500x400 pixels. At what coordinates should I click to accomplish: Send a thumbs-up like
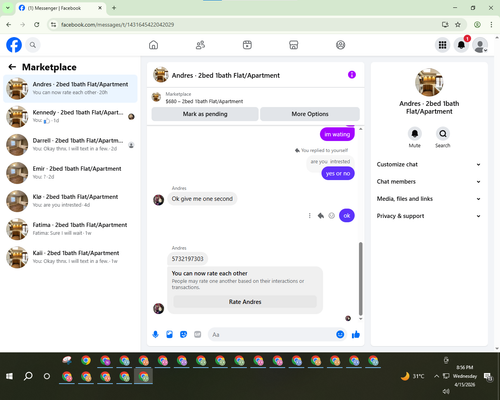coord(356,334)
